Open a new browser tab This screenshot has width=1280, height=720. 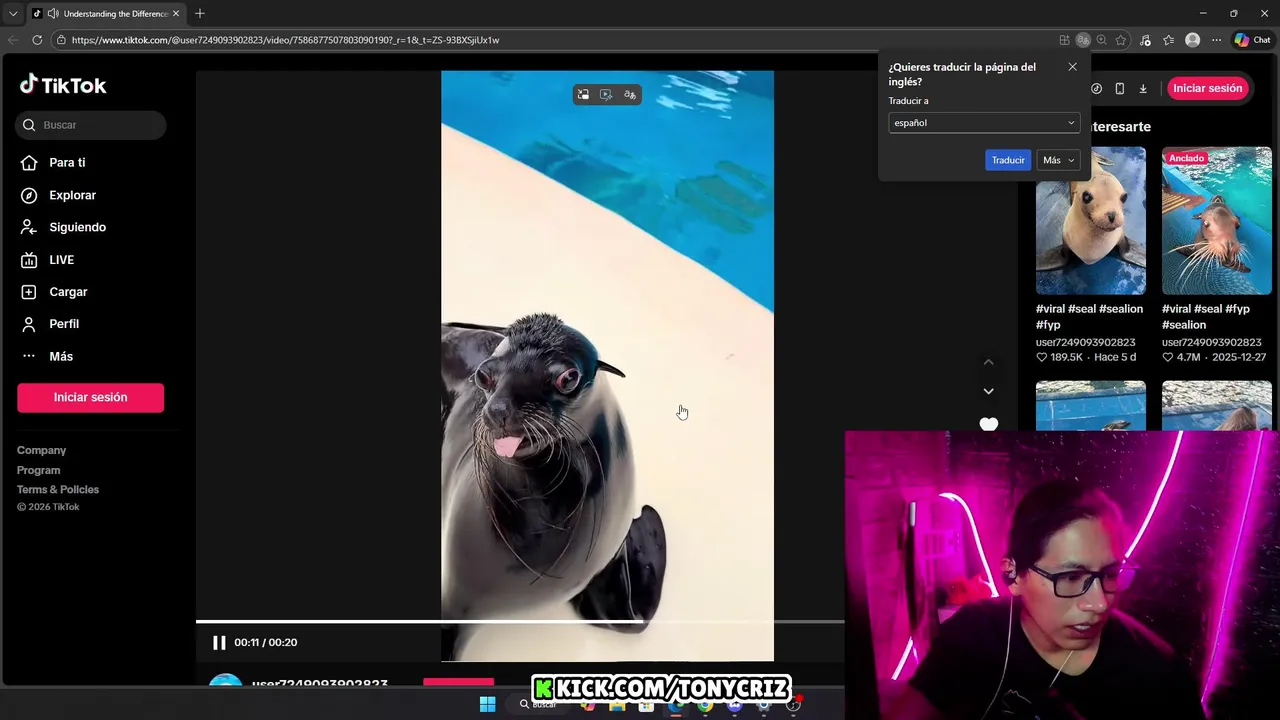pyautogui.click(x=200, y=13)
